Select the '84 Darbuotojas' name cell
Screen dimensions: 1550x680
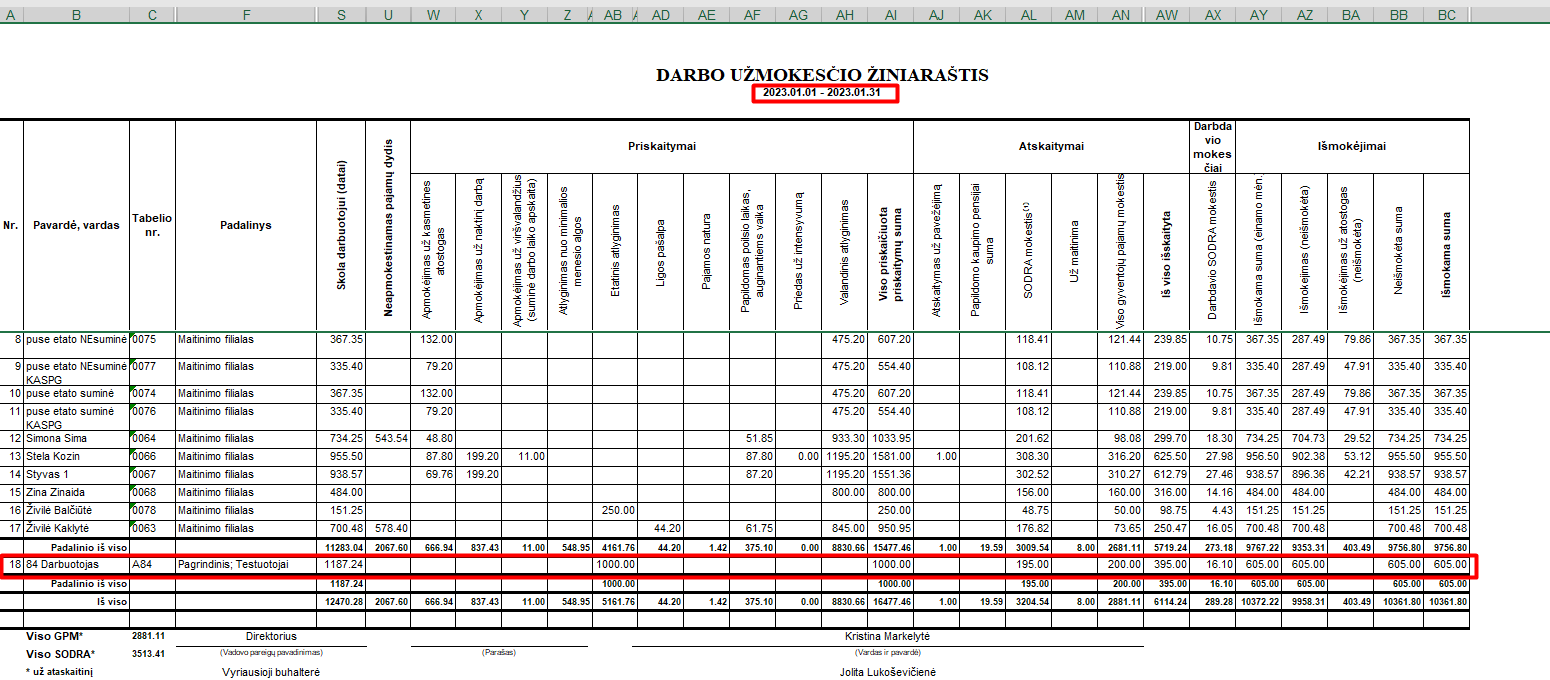[x=76, y=565]
